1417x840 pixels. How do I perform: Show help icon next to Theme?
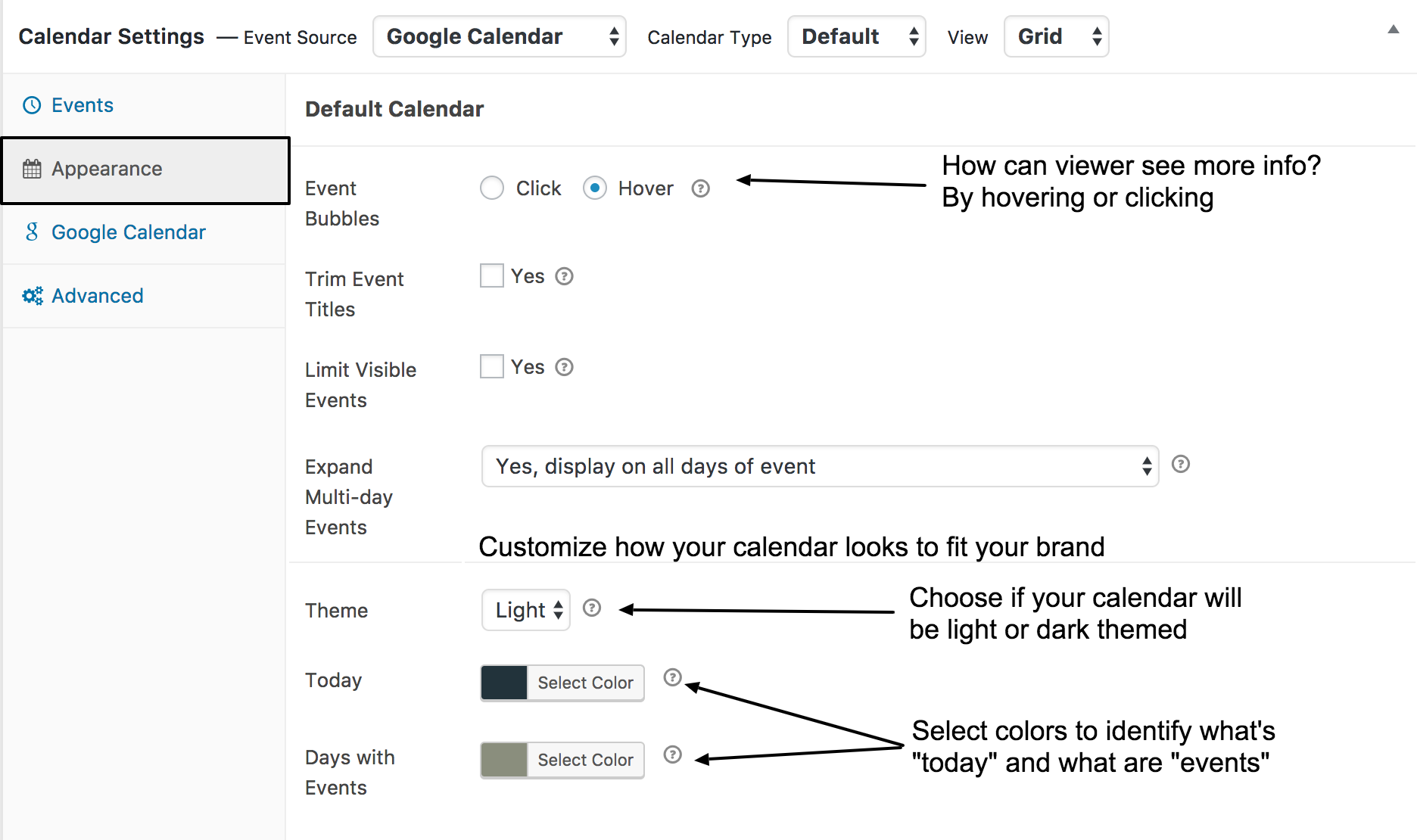pyautogui.click(x=592, y=608)
